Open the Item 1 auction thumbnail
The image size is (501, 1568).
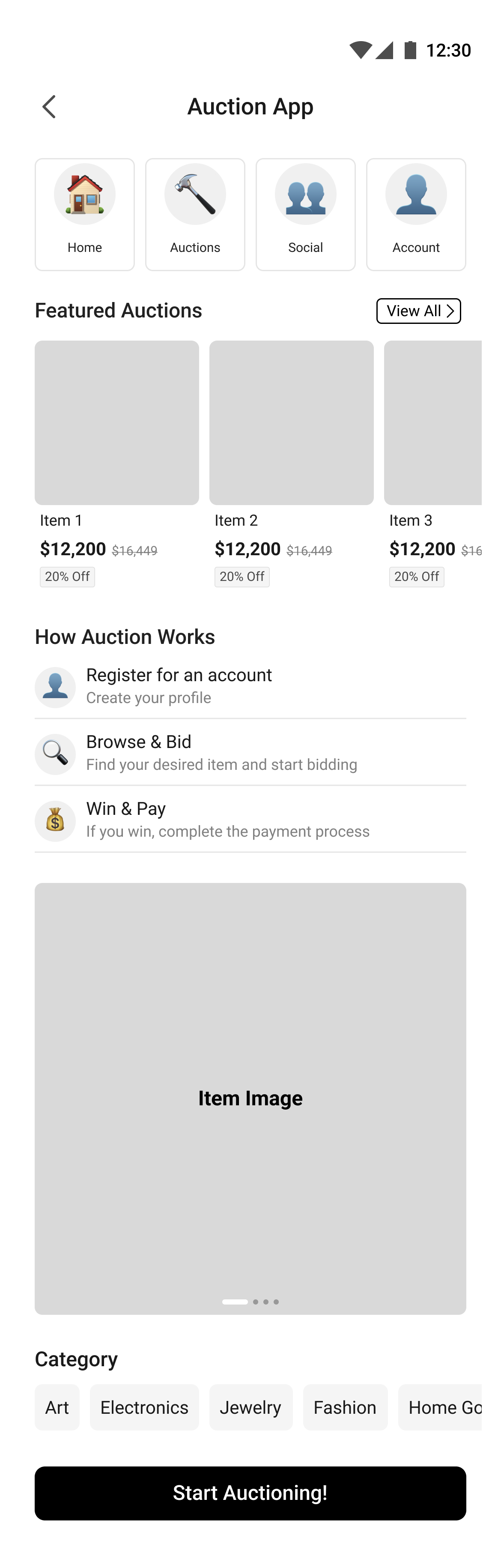(x=117, y=422)
